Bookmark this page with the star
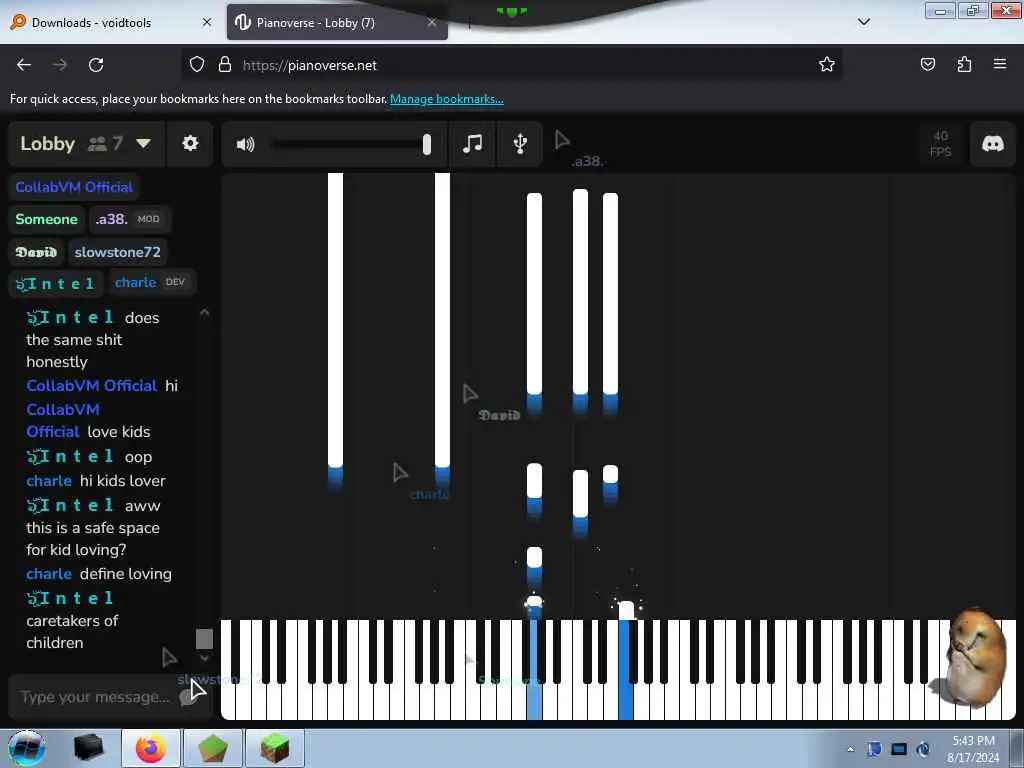1024x768 pixels. 827,64
